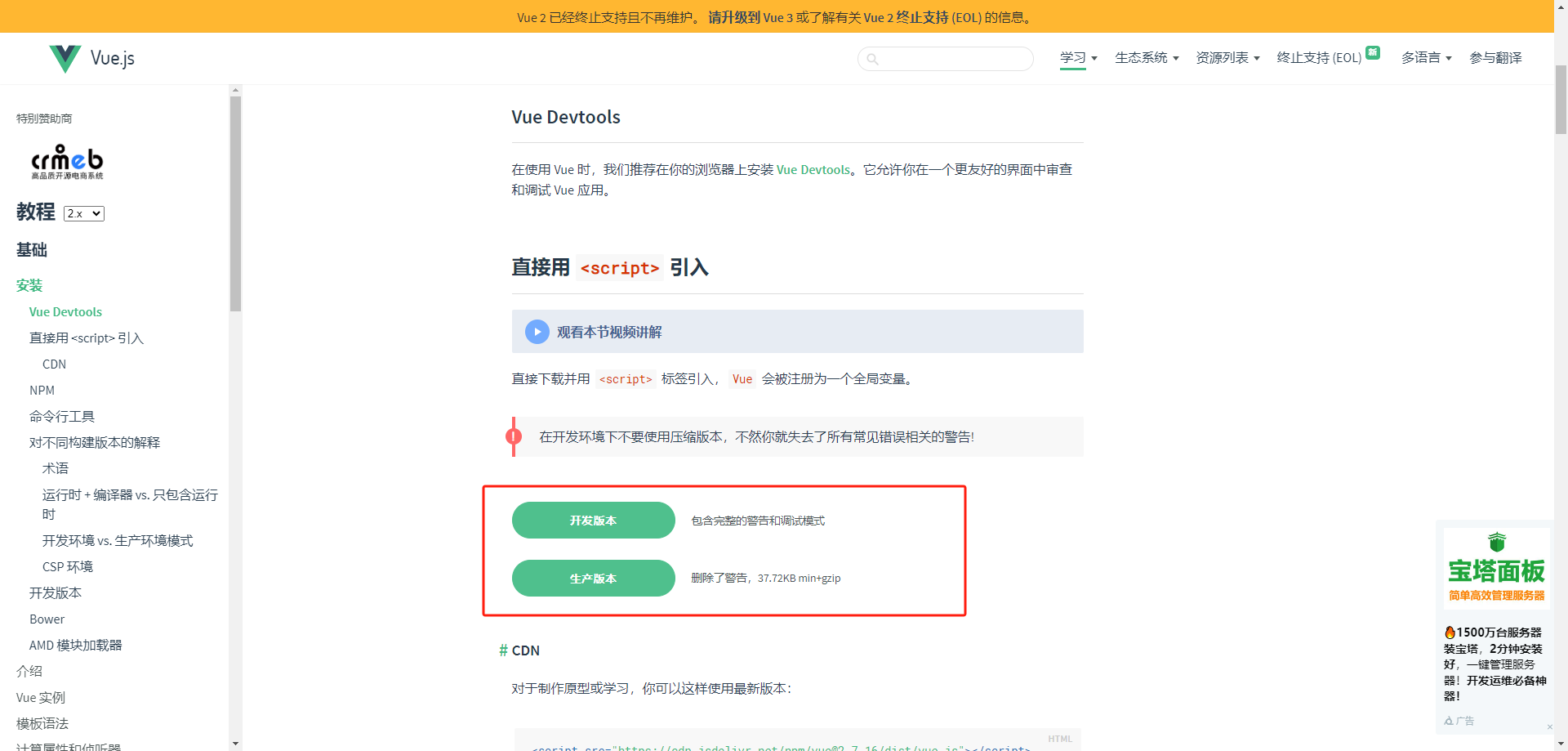Click the green badge next to 终止支持 (EOL)

(x=1373, y=52)
